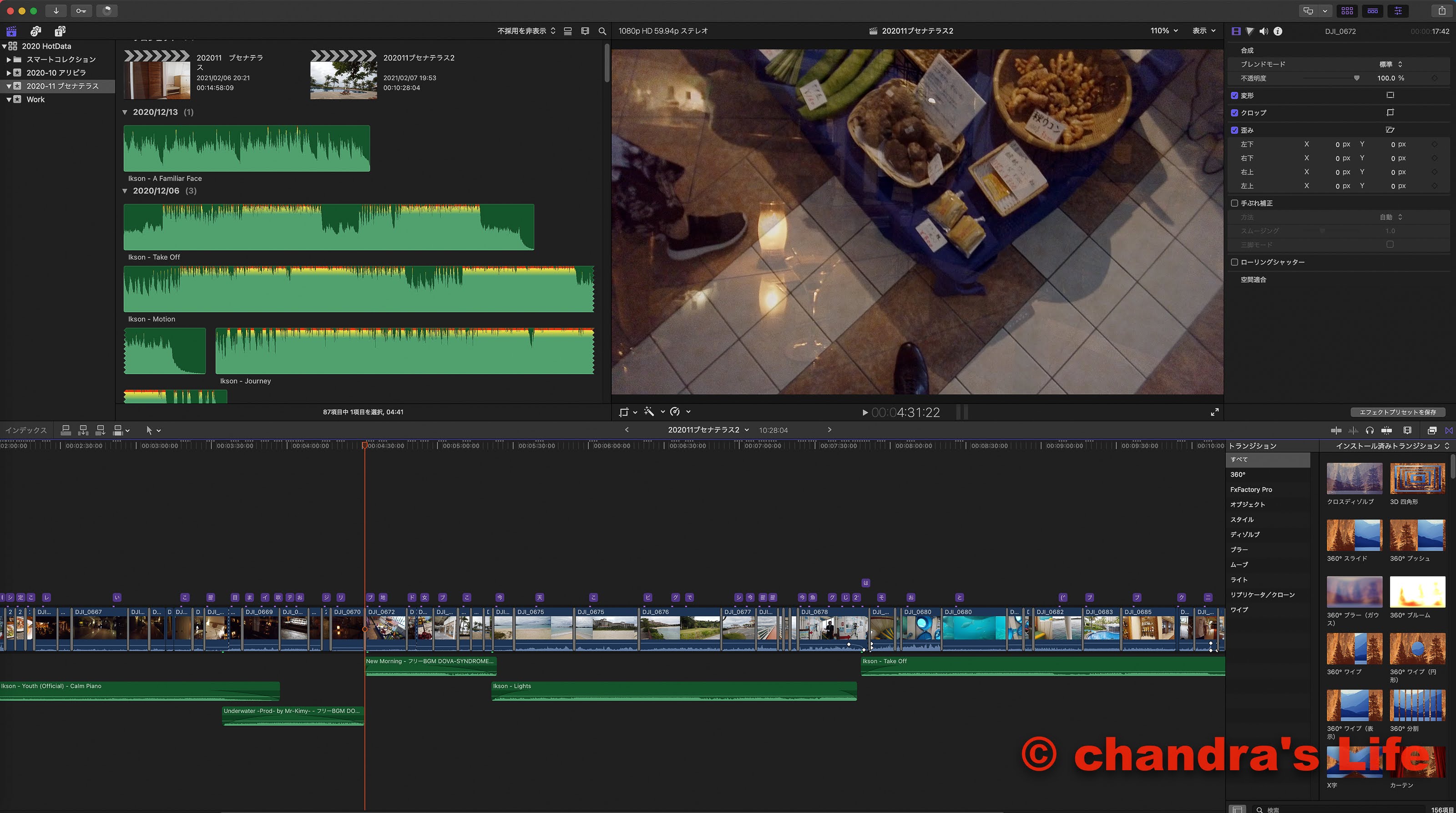
Task: Open the audio inspector speaker icon
Action: coord(1264,31)
